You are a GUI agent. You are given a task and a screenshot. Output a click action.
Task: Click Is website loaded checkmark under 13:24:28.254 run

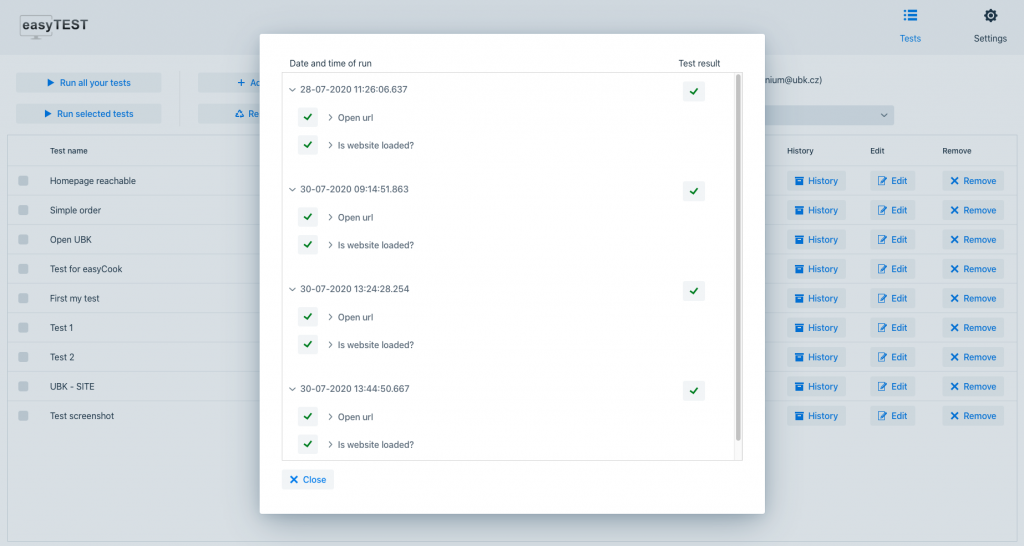click(x=308, y=344)
